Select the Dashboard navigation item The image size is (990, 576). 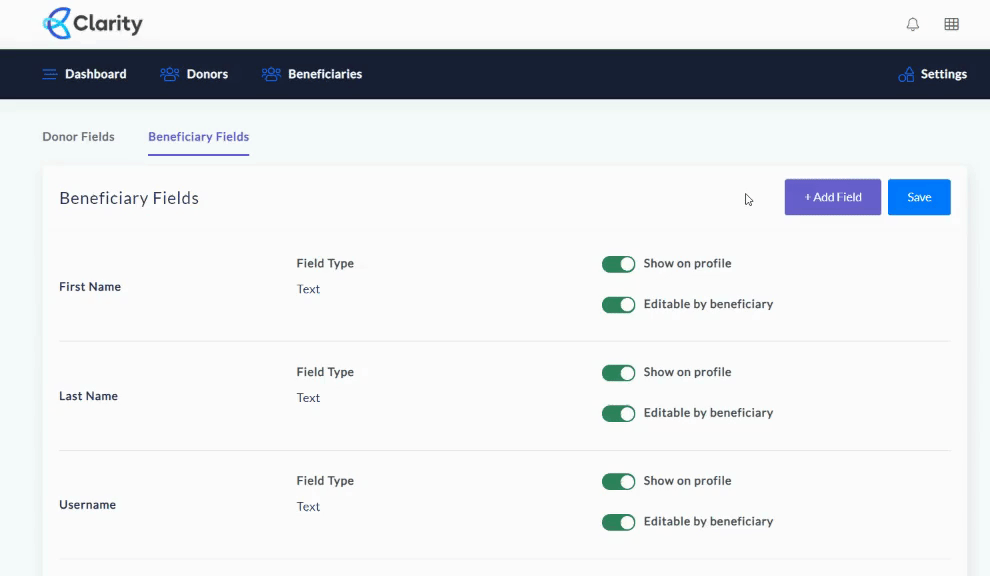pyautogui.click(x=96, y=73)
